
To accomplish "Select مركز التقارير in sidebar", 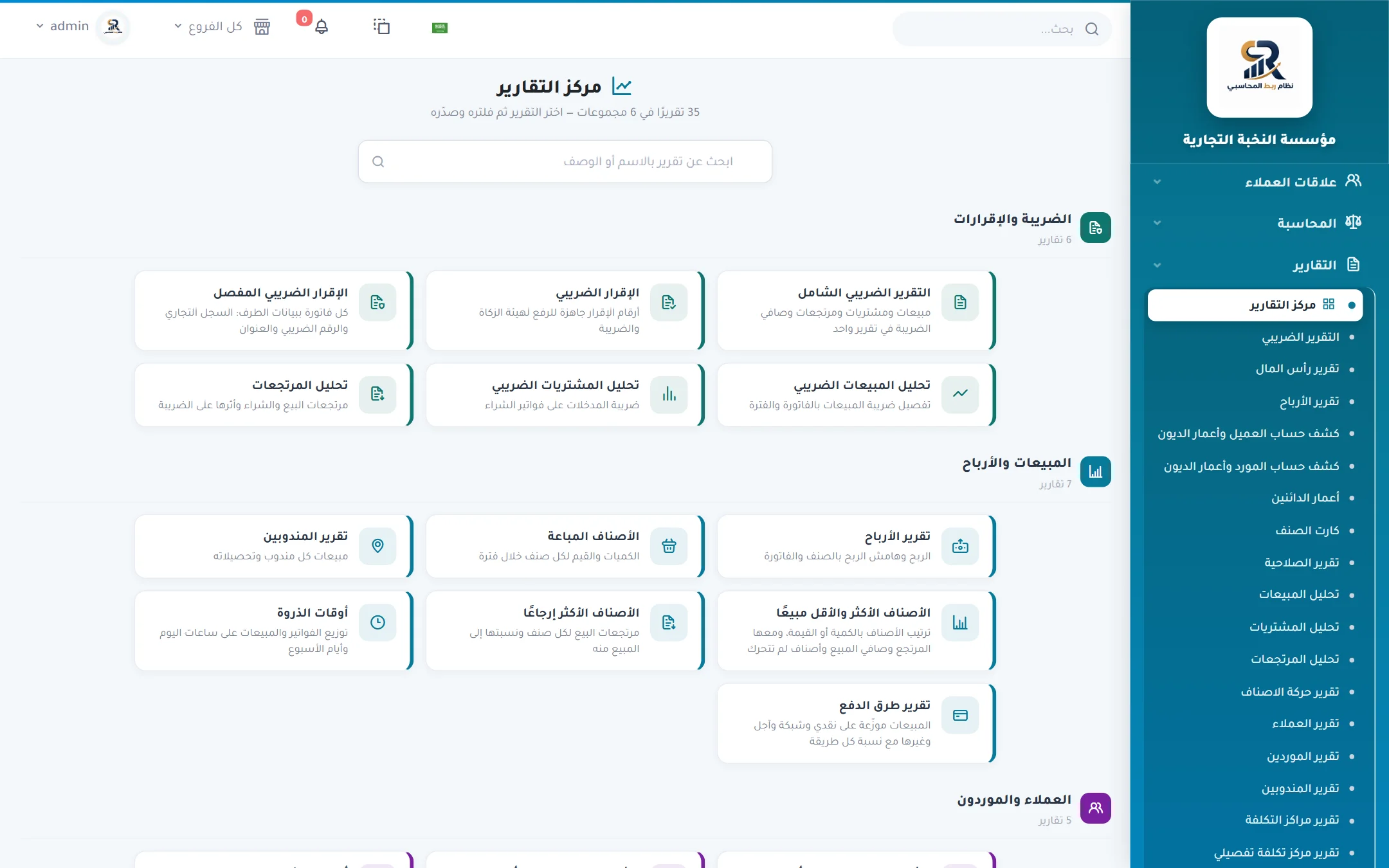I will coord(1255,305).
